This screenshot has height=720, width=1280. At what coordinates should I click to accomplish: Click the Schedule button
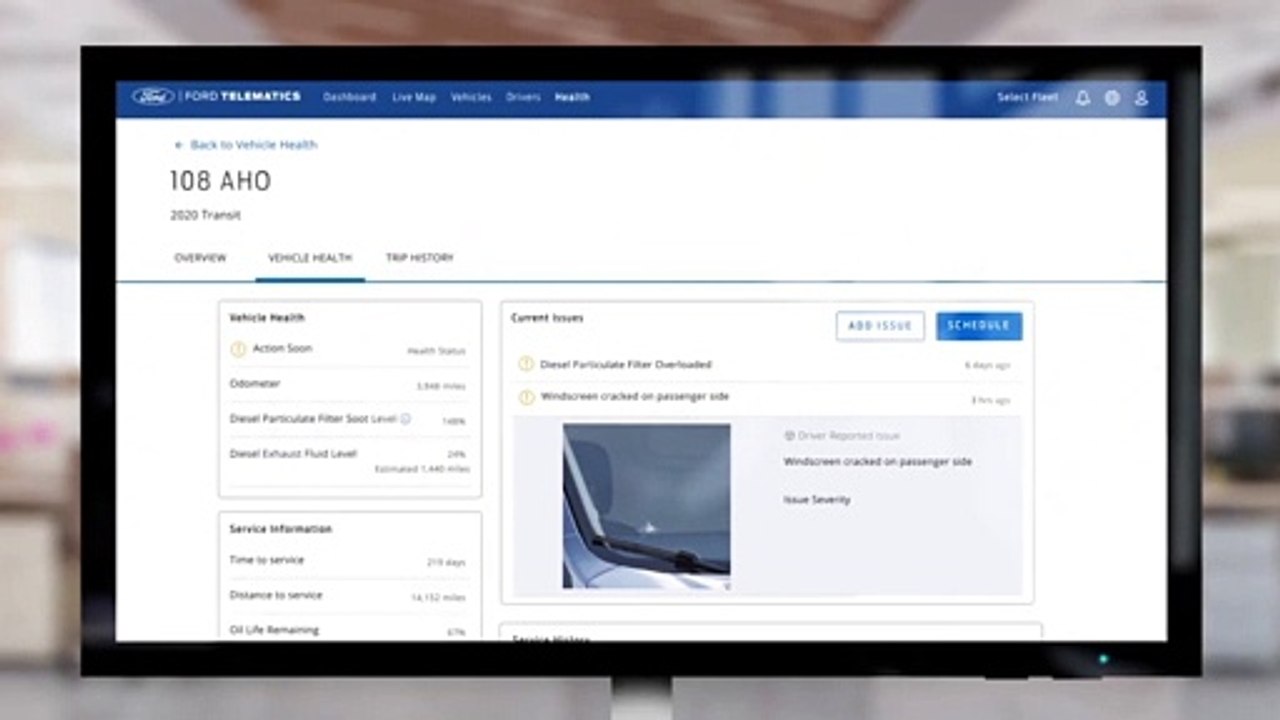[x=979, y=326]
